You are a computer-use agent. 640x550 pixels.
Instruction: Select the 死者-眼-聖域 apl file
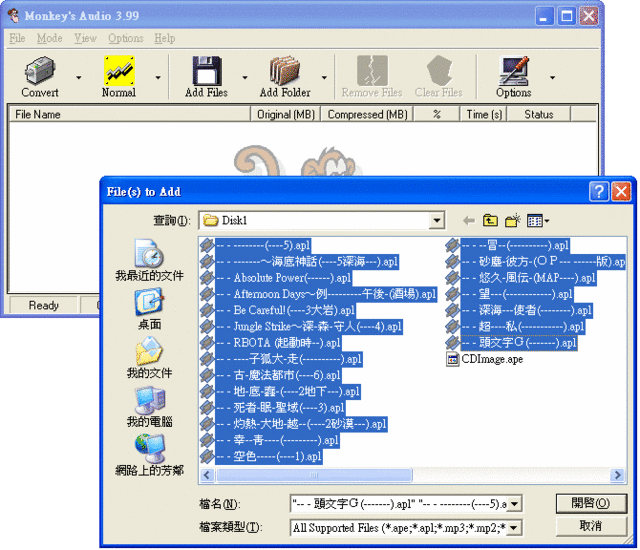click(x=273, y=408)
